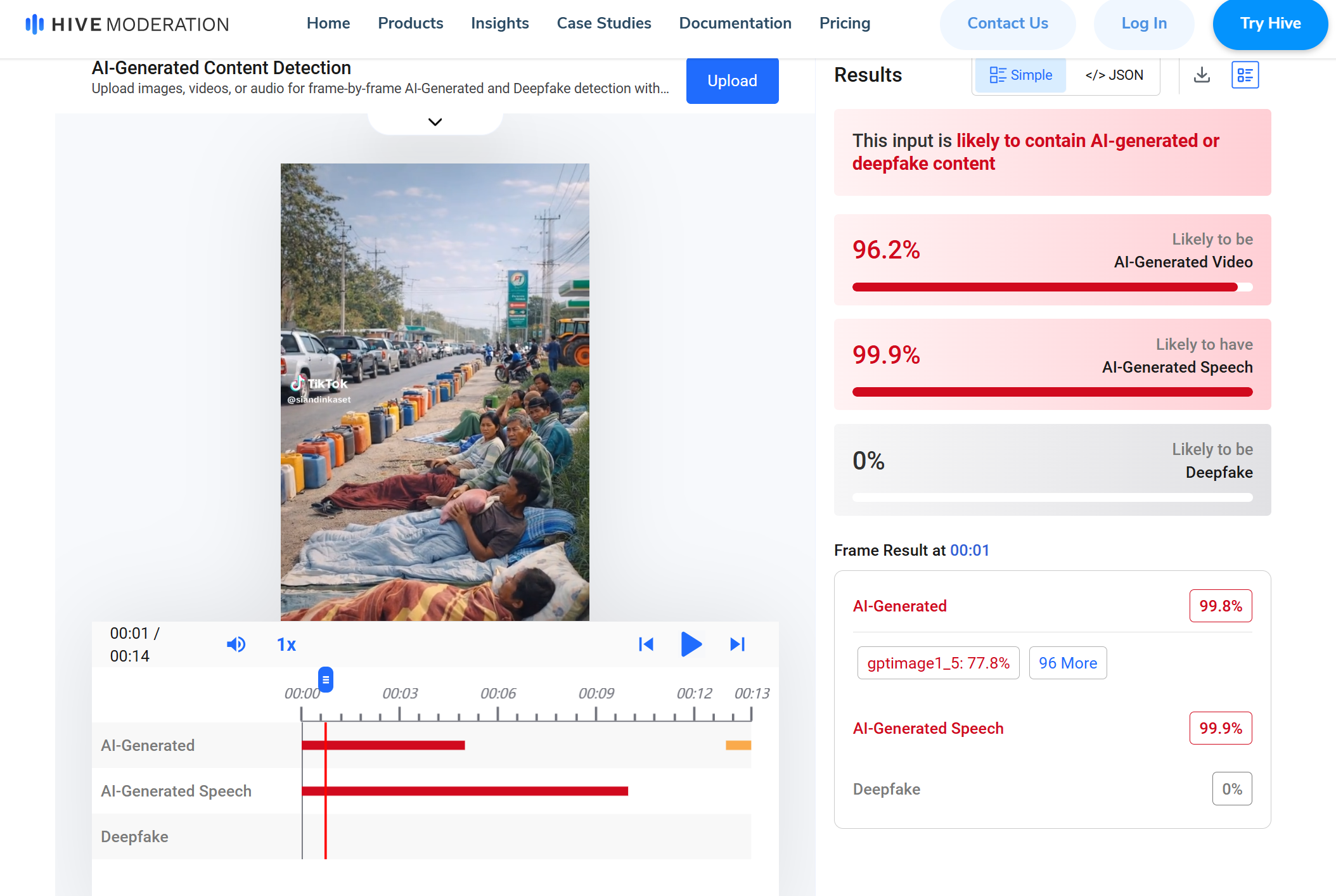
Task: Click the Upload button
Action: point(732,80)
